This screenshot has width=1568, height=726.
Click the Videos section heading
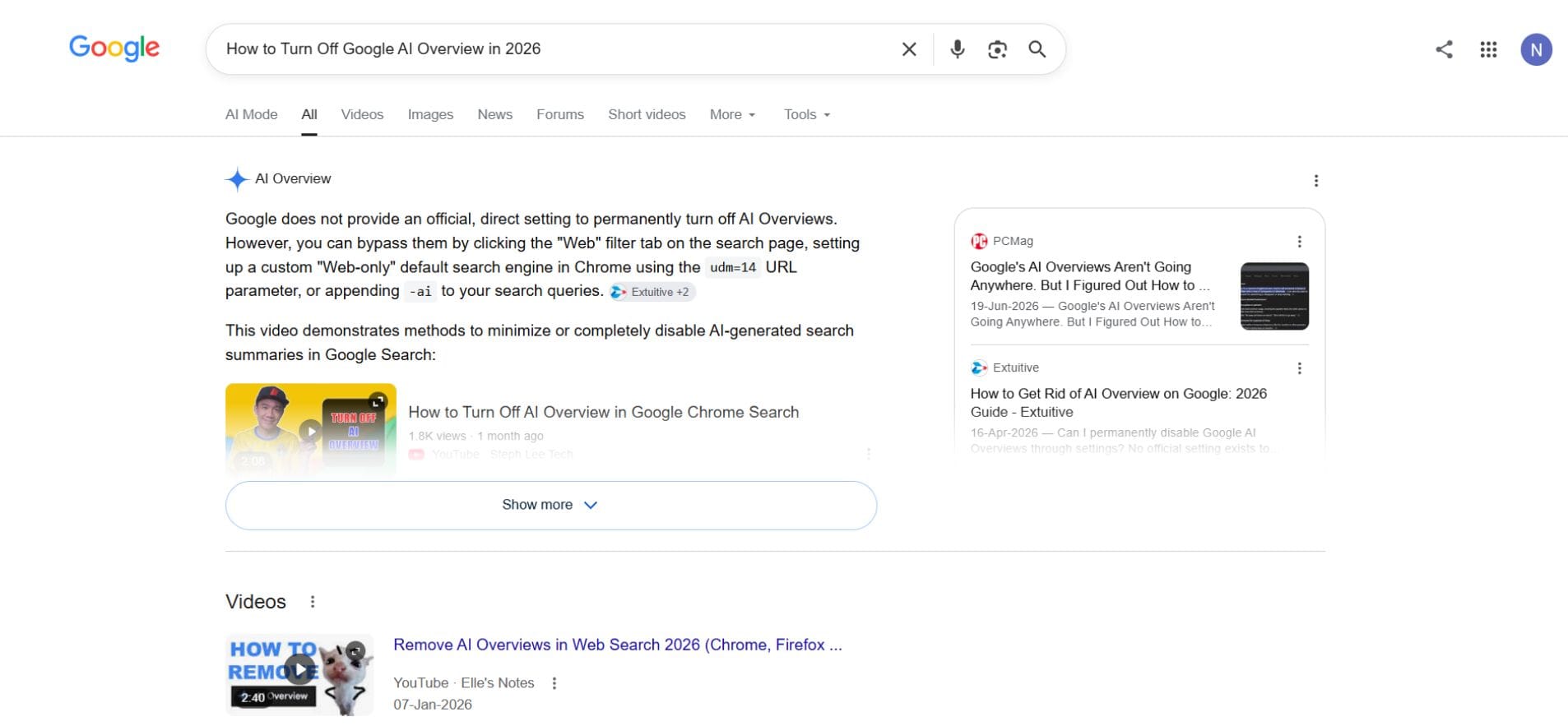(256, 602)
